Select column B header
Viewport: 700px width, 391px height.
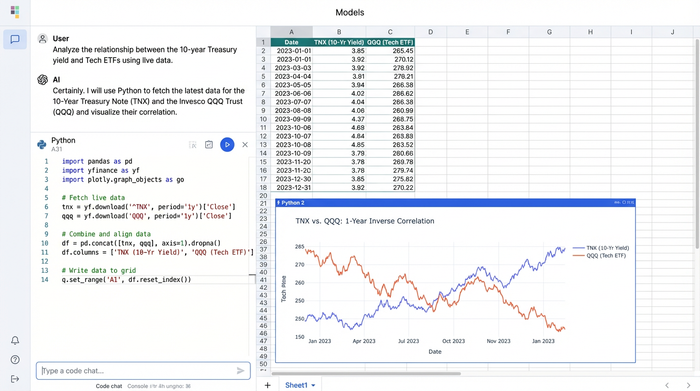[x=339, y=32]
